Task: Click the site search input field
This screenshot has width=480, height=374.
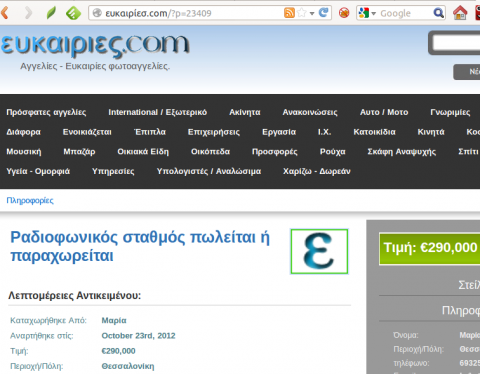Action: pos(456,43)
